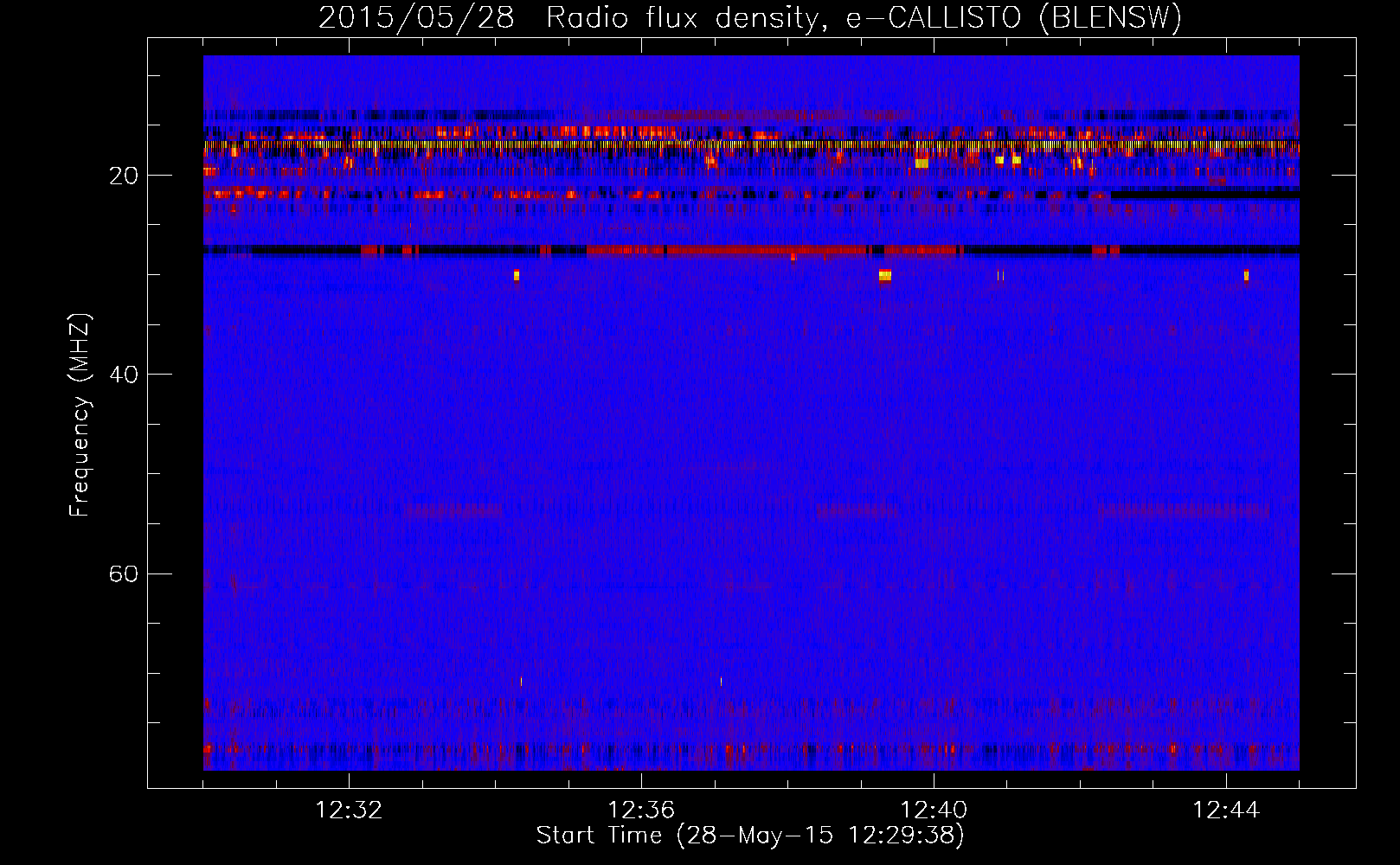Viewport: 1400px width, 865px height.
Task: Click the "12:32" time tick label
Action: (349, 811)
